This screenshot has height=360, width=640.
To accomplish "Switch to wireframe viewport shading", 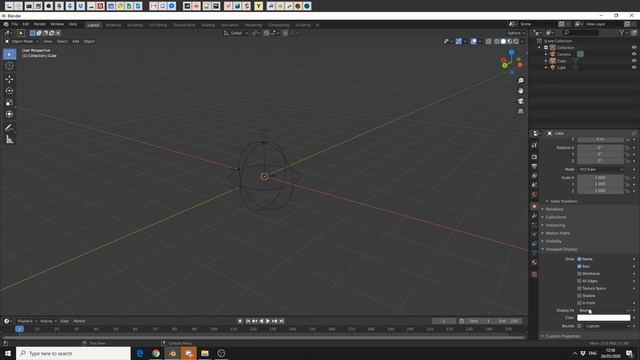I will coord(496,41).
